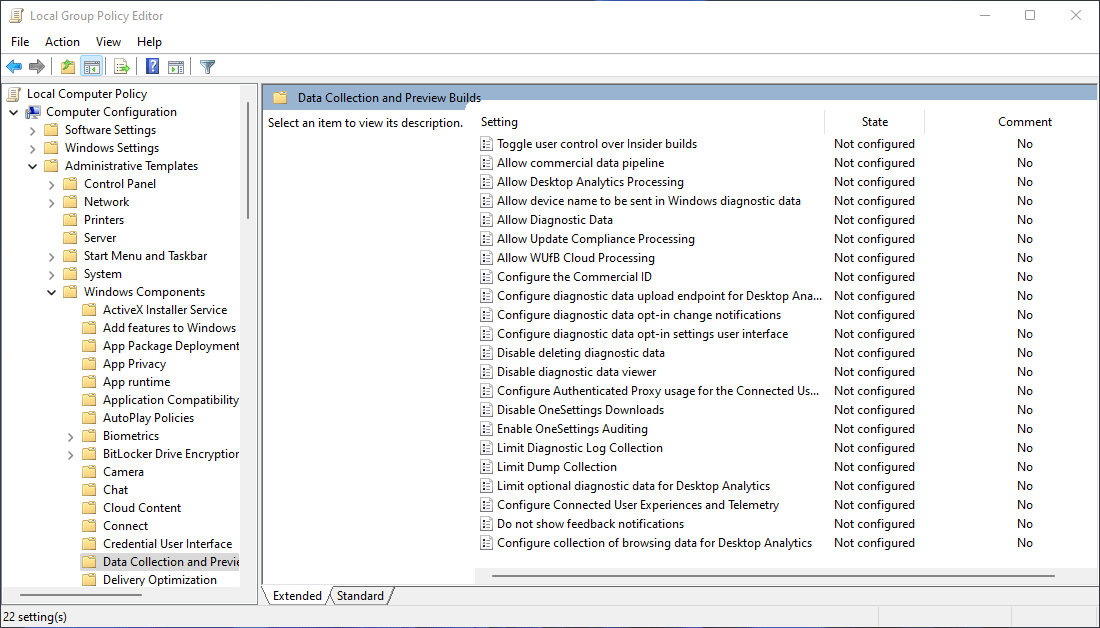Click policy icon for Enable OneSettings Auditing
The width and height of the screenshot is (1100, 628).
coord(486,429)
